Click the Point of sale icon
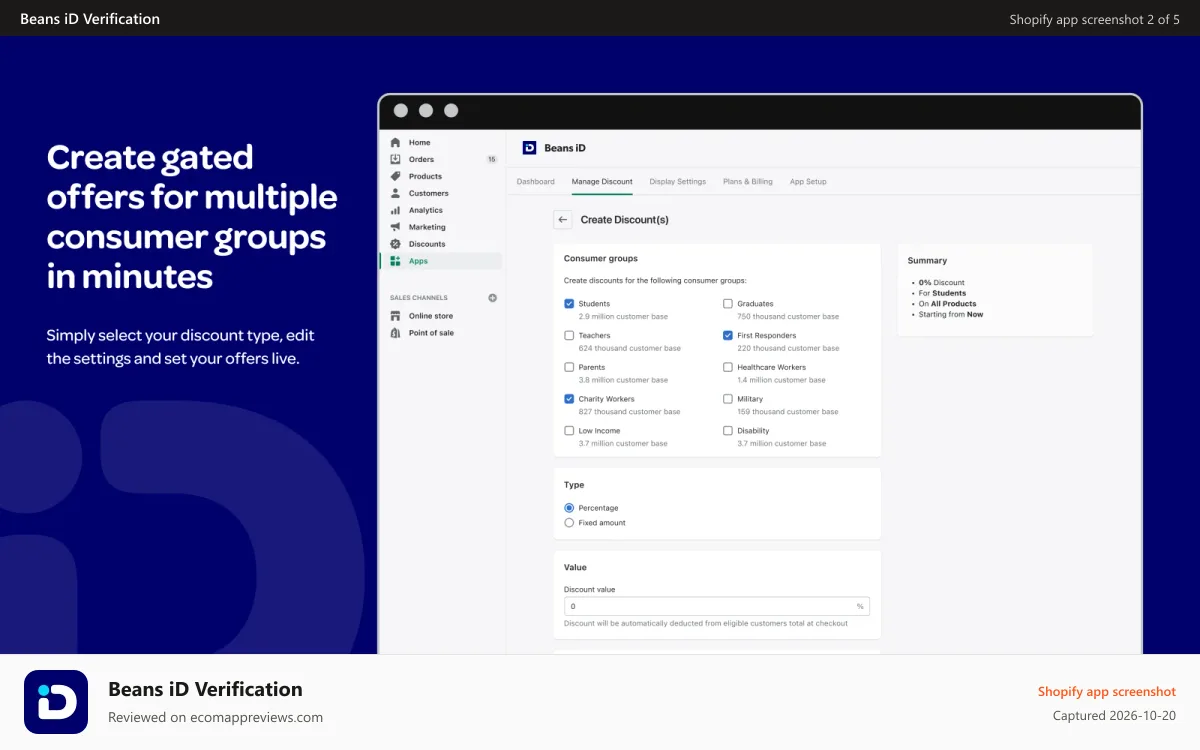This screenshot has width=1200, height=750. click(395, 333)
